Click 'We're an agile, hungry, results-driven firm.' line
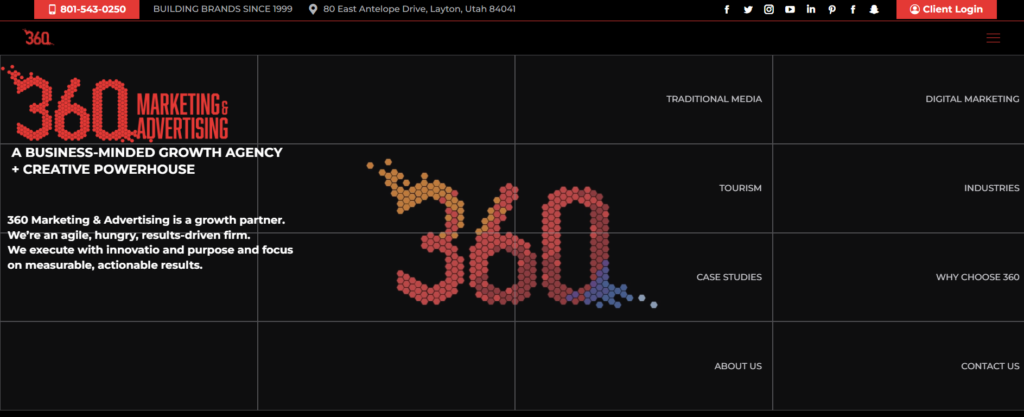Screen dimensions: 1024x417 [x=129, y=235]
